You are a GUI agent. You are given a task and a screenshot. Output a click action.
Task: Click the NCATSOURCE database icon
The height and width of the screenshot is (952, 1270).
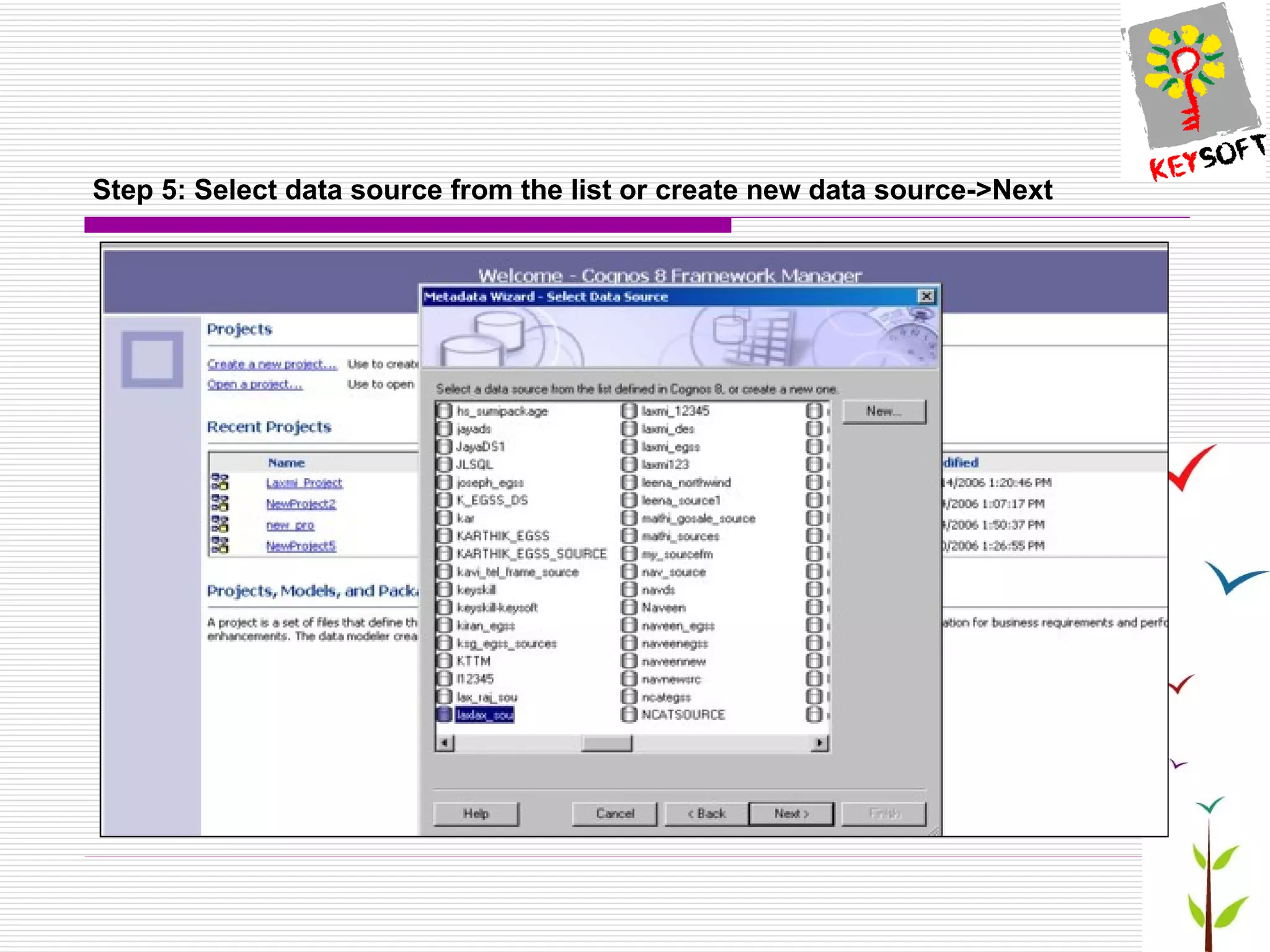[629, 715]
